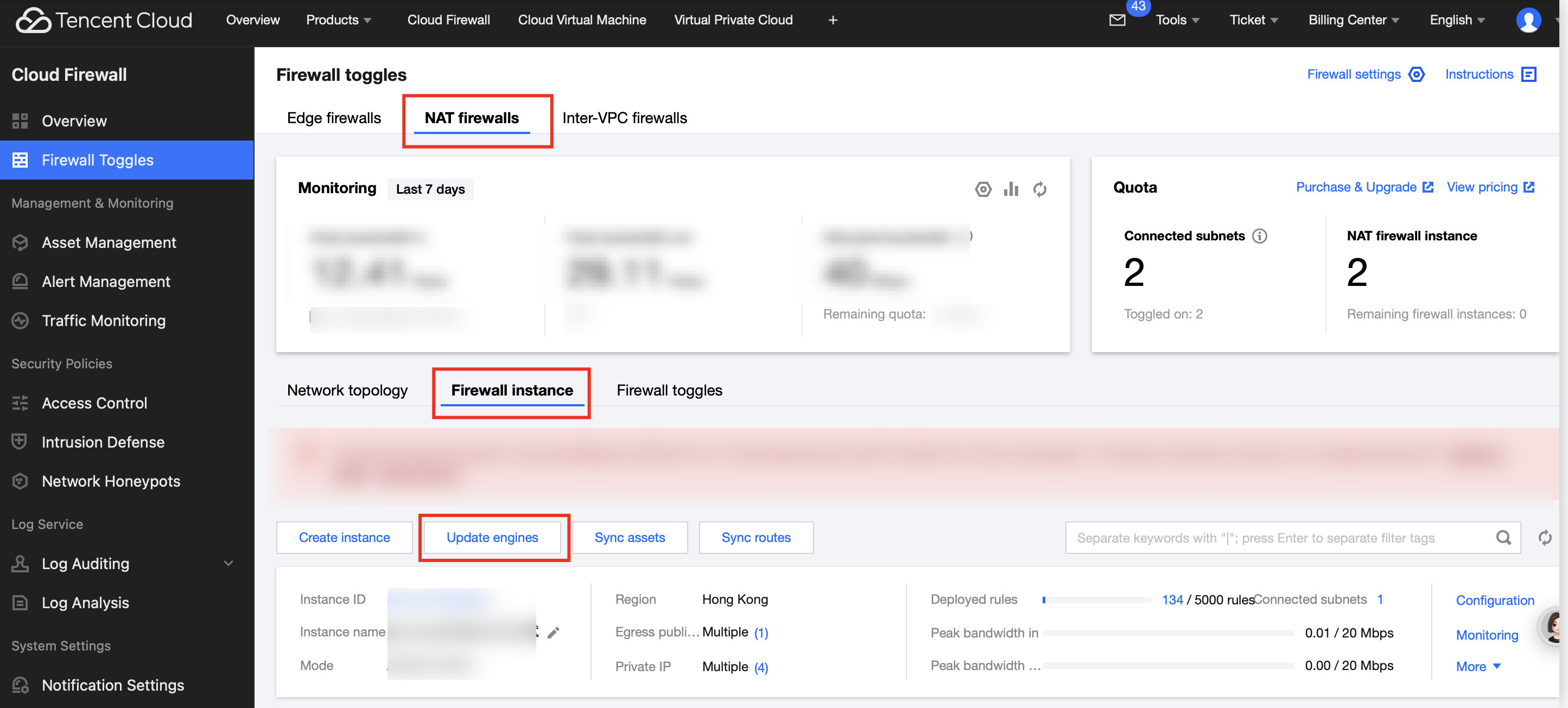Show Connected subnets info tooltip
Image resolution: width=1568 pixels, height=708 pixels.
tap(1259, 236)
